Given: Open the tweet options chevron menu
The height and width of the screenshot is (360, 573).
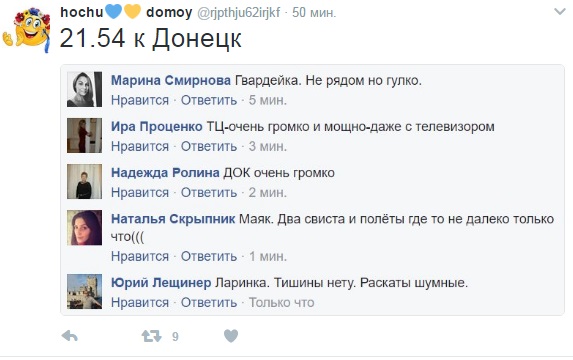Looking at the screenshot, I should [559, 12].
